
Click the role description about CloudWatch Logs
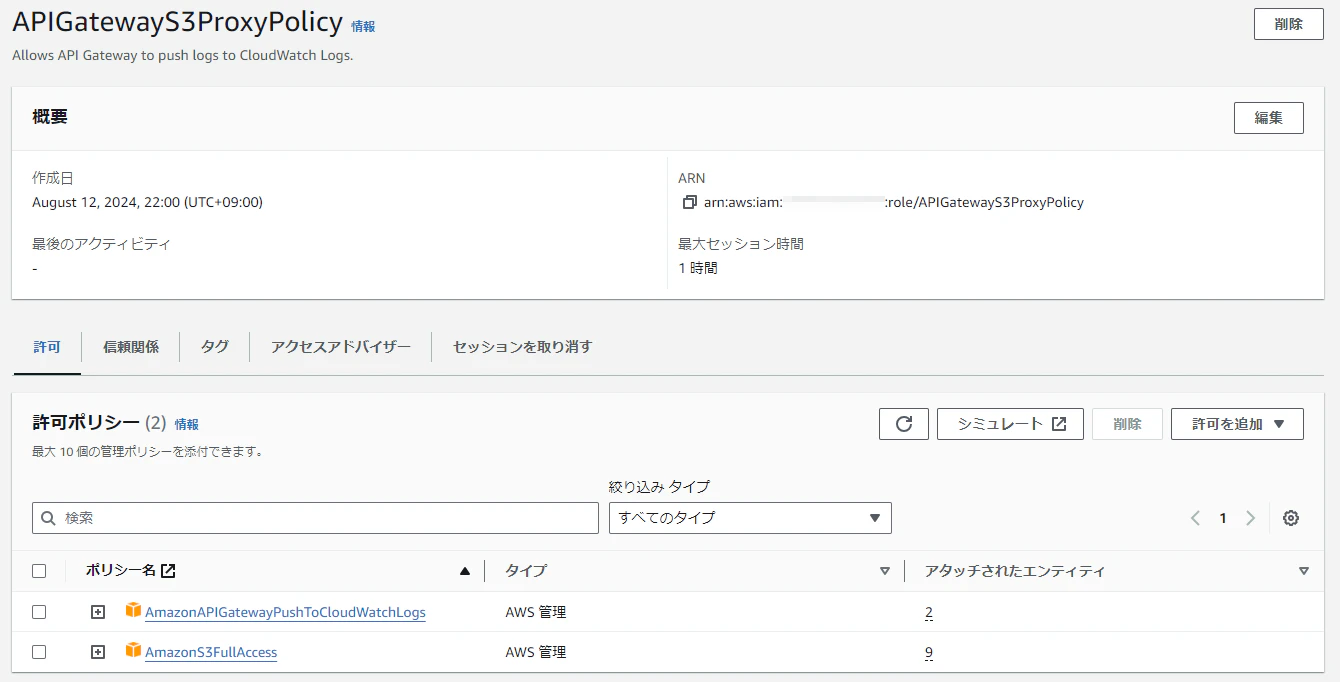[x=182, y=55]
